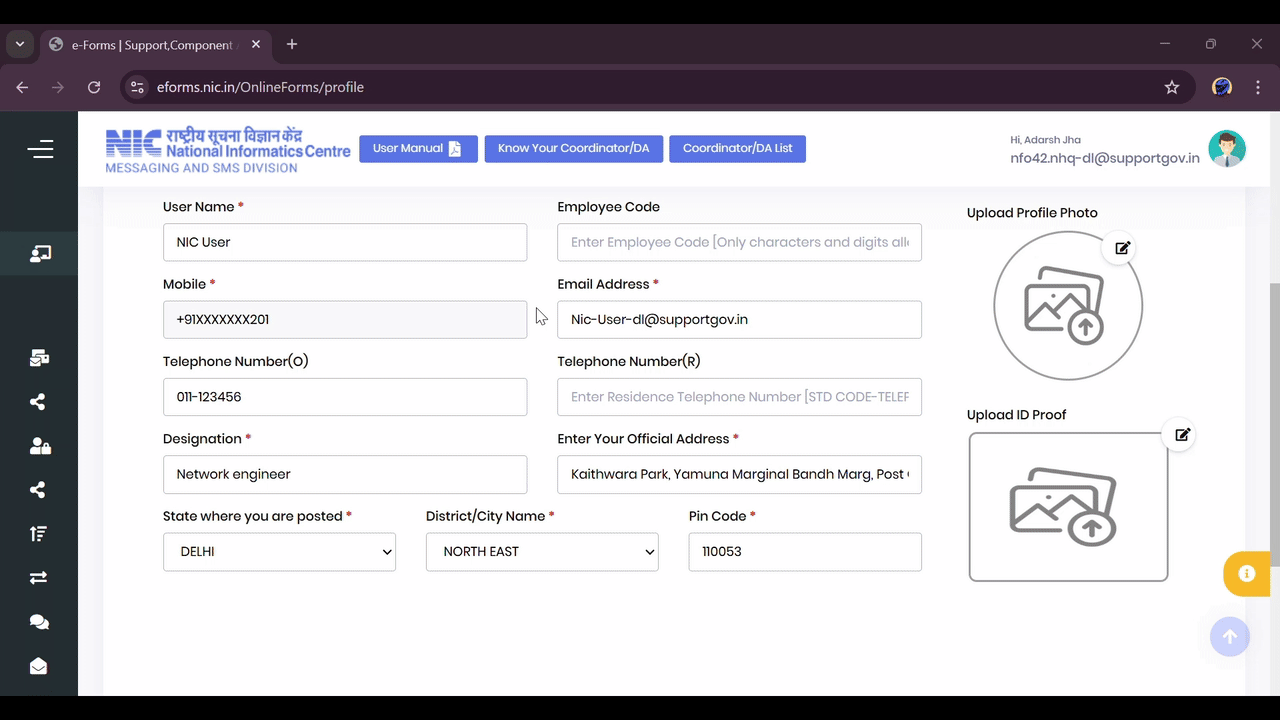Viewport: 1280px width, 720px height.
Task: Expand the browser tab search chevron
Action: tap(19, 44)
